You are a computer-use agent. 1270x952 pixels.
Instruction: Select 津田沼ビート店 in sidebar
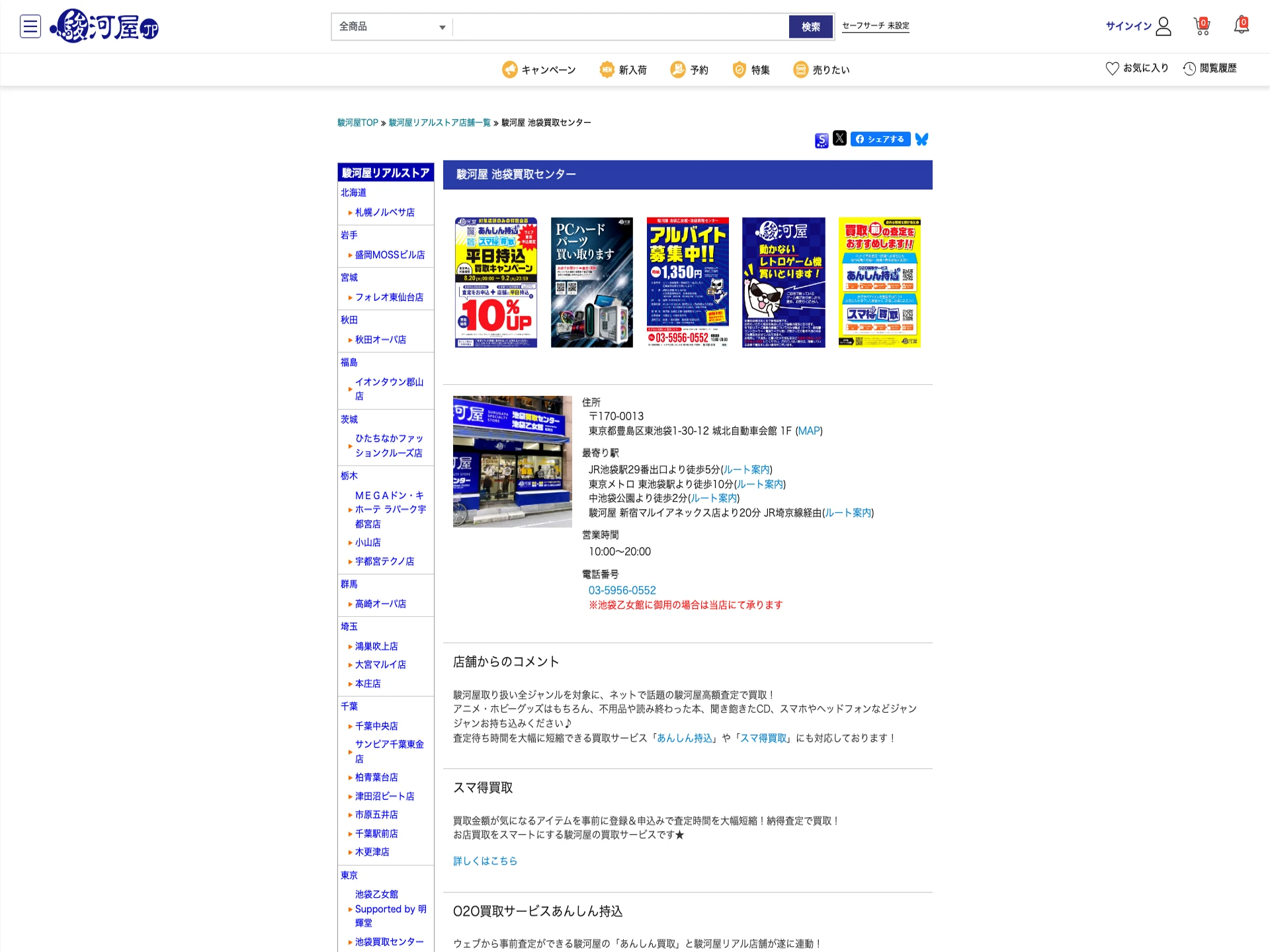click(385, 797)
